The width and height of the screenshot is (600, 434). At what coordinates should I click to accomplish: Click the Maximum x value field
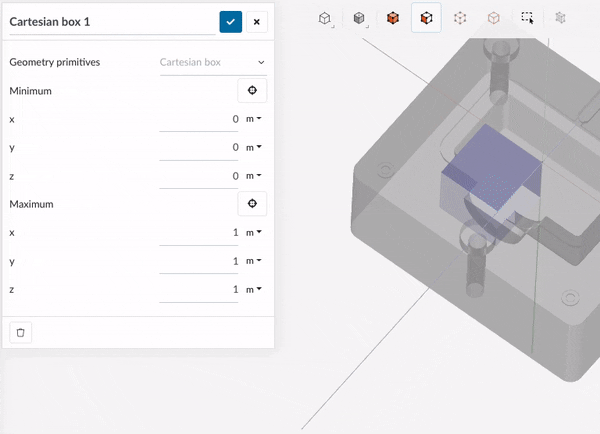[x=200, y=232]
